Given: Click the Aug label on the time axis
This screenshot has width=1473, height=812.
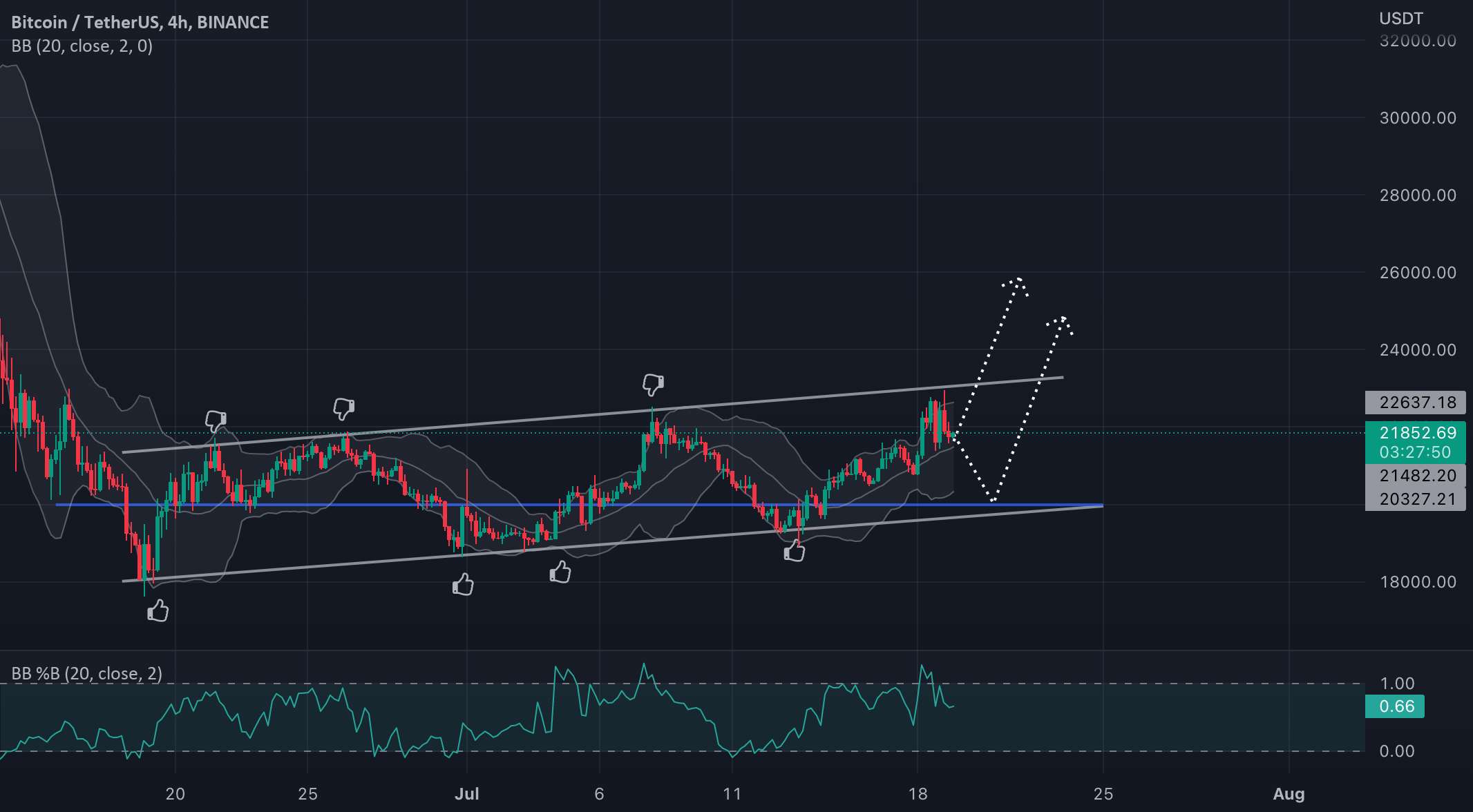Looking at the screenshot, I should (x=1289, y=794).
